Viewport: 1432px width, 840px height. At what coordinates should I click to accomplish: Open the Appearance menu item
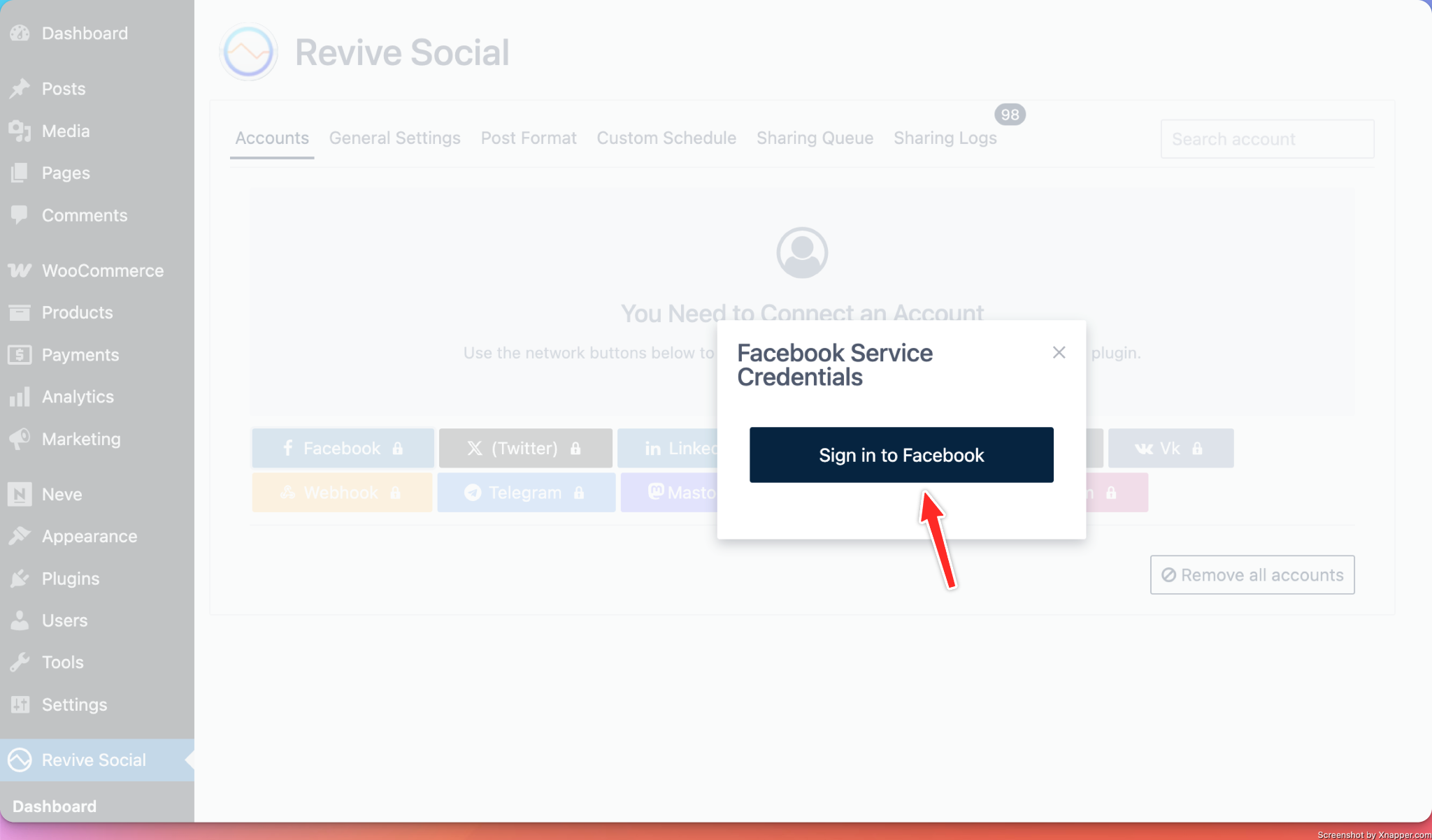click(x=89, y=536)
